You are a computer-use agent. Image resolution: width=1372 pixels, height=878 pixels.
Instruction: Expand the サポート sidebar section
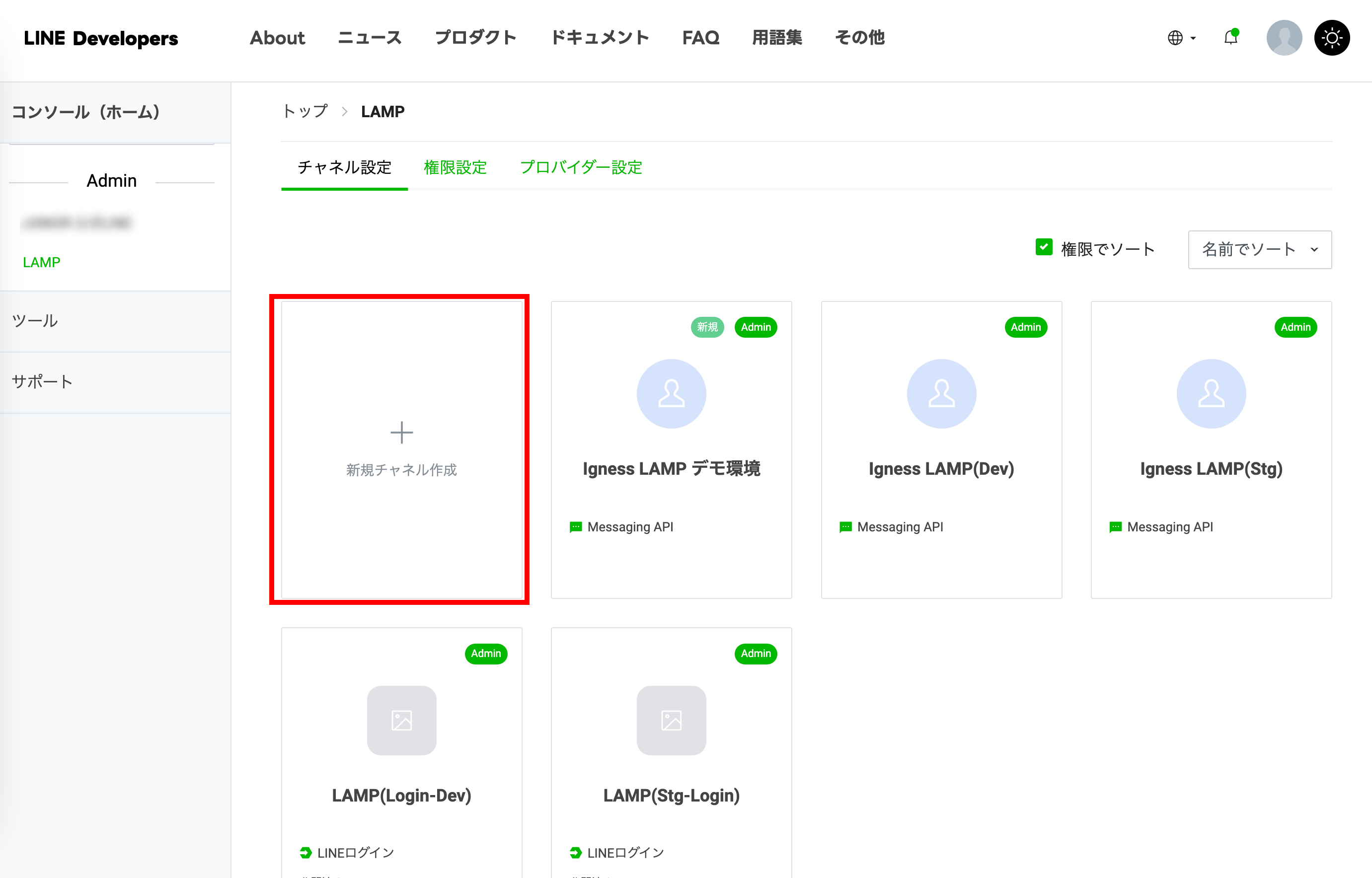point(42,381)
